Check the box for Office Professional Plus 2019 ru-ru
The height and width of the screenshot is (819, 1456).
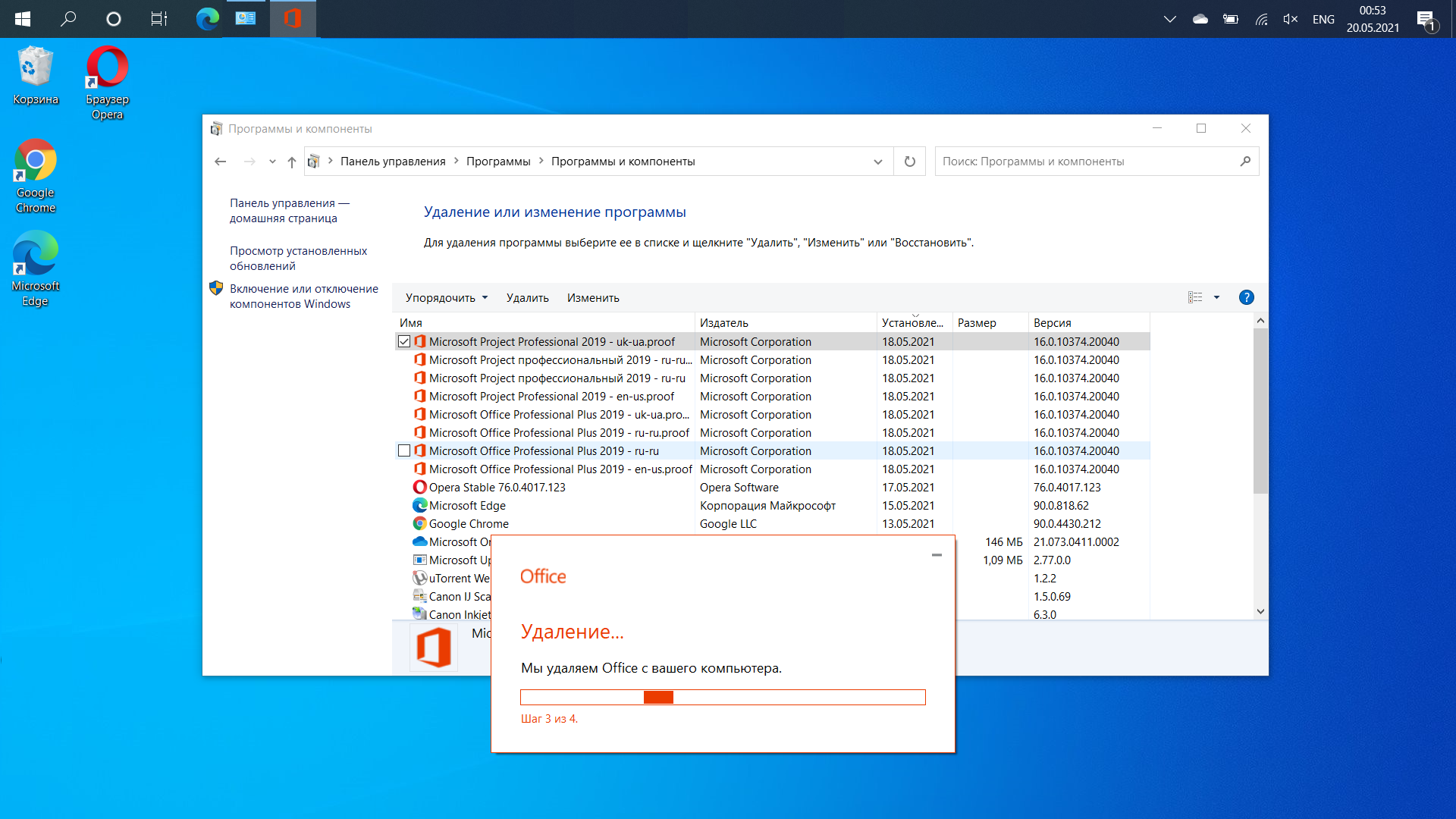pos(404,451)
